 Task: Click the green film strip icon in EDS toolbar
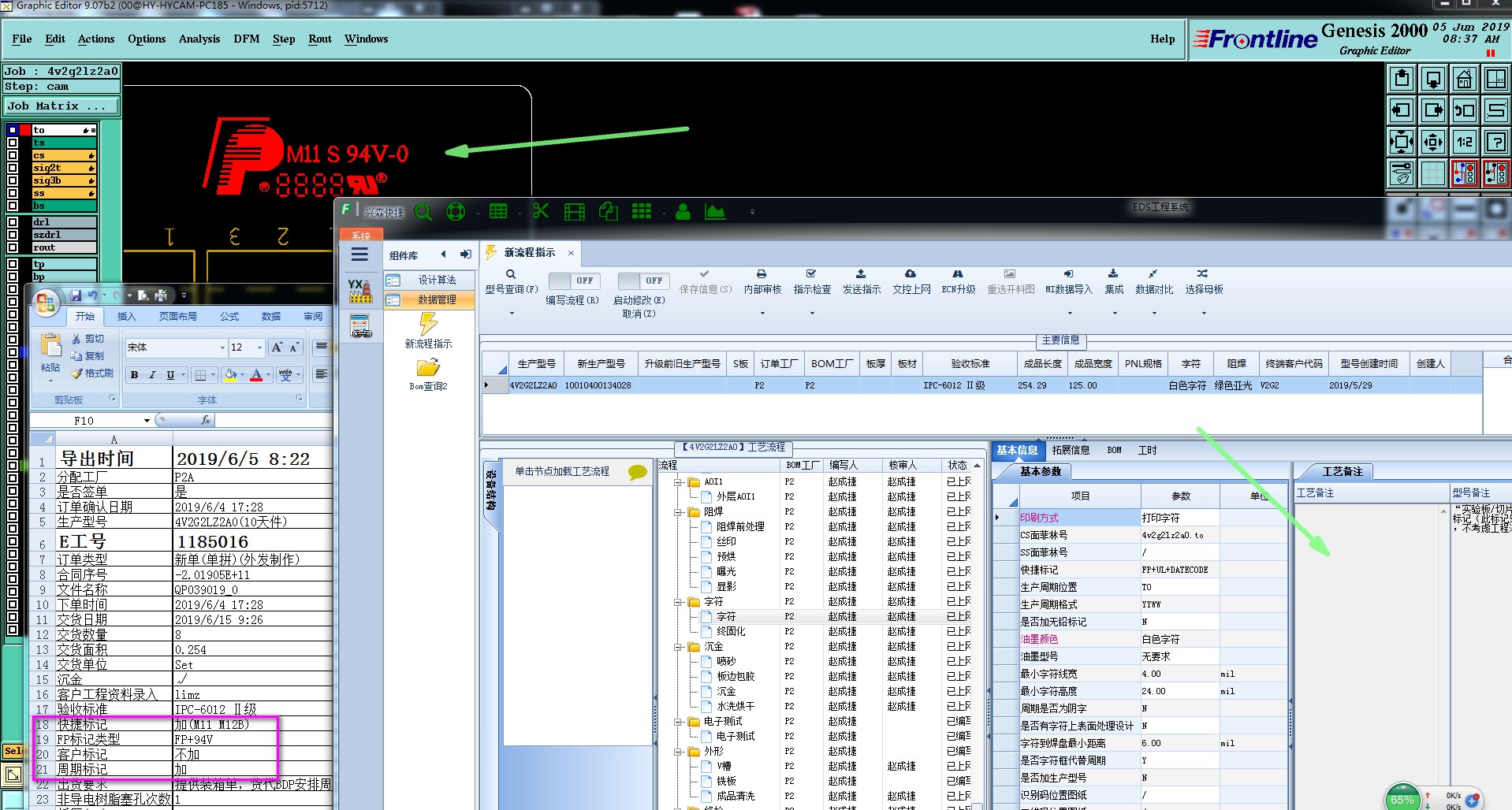coord(575,211)
